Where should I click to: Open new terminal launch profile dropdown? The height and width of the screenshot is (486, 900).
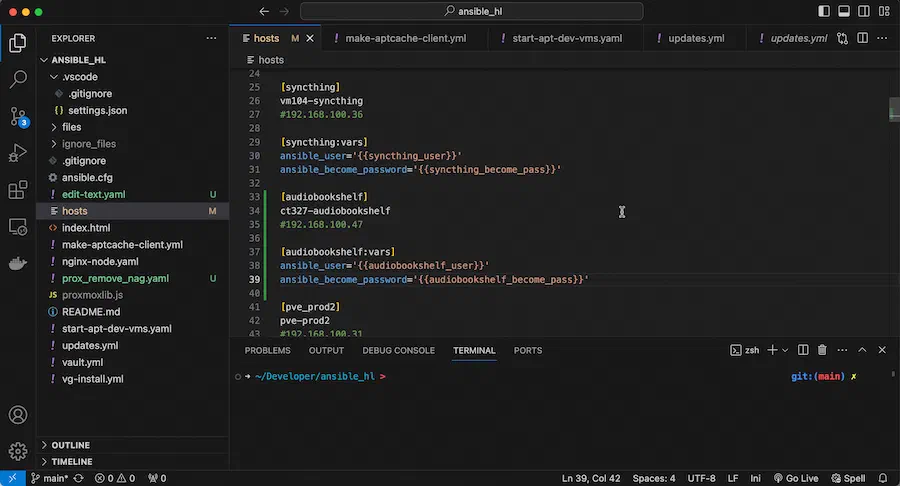[x=785, y=350]
